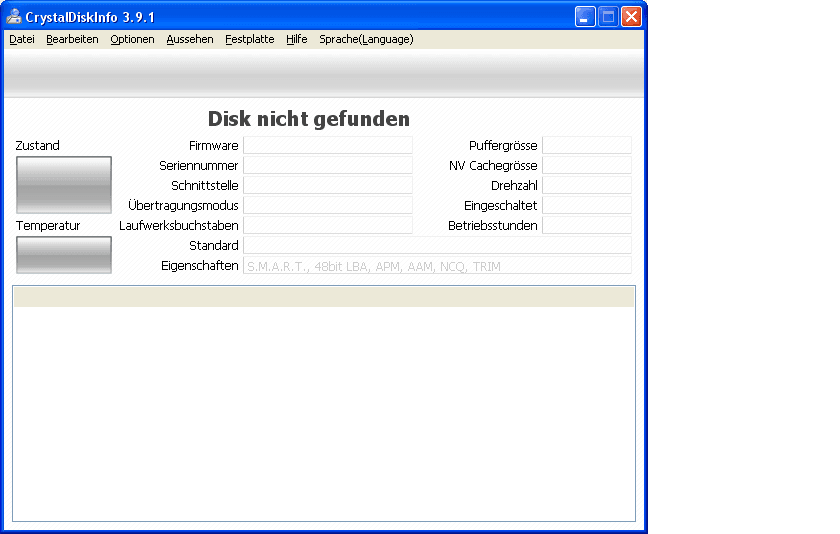Open the Hilfe menu
840x534 pixels.
coord(297,39)
